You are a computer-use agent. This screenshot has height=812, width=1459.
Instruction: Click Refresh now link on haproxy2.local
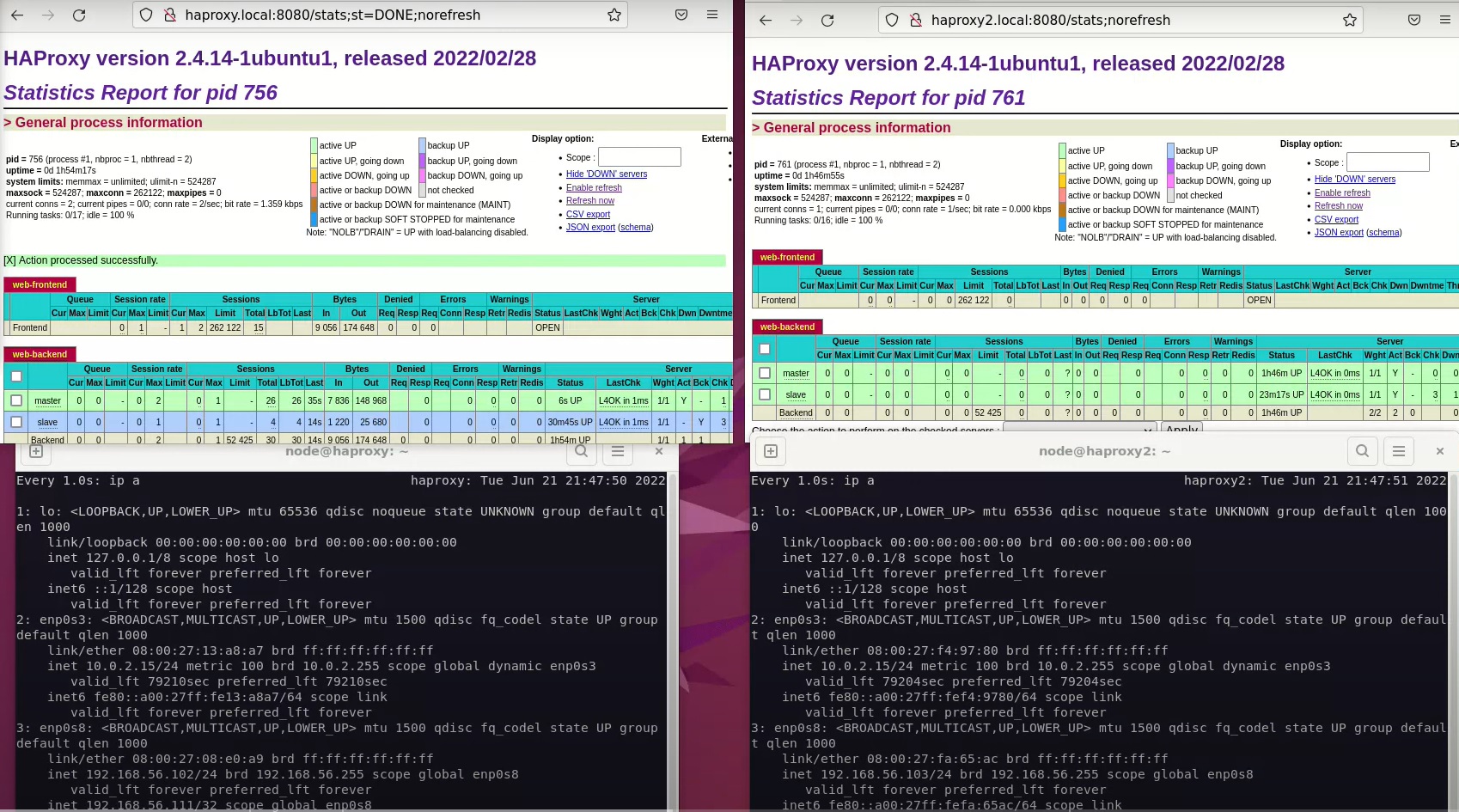(1339, 205)
